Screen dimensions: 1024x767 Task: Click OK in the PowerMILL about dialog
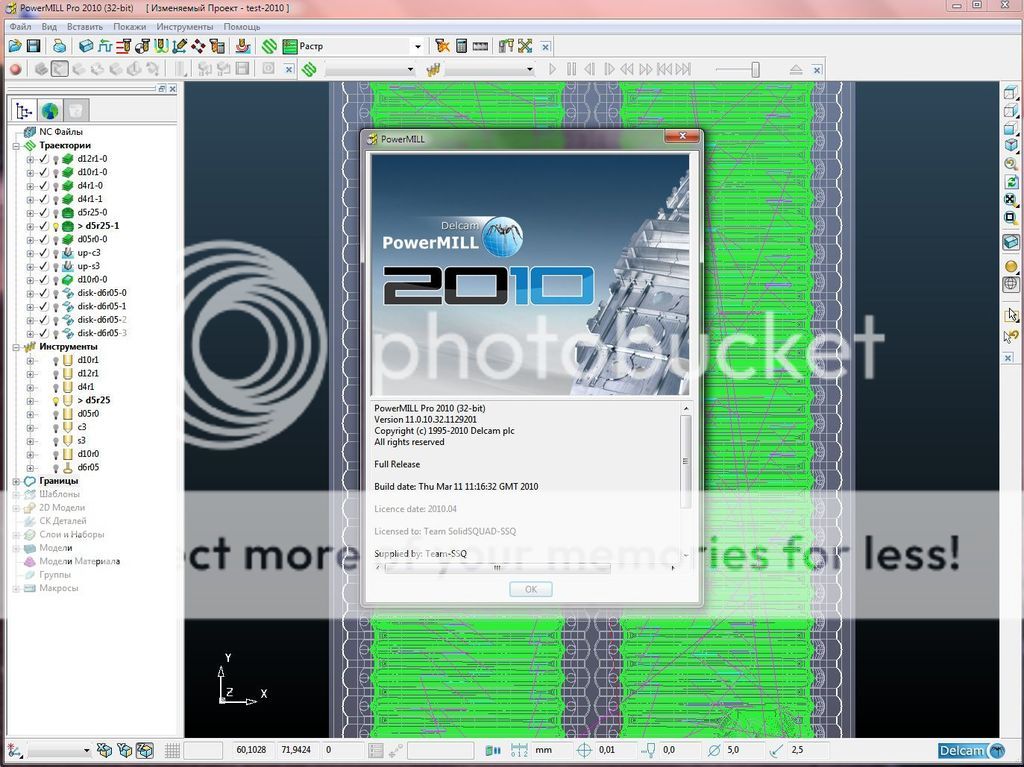530,589
